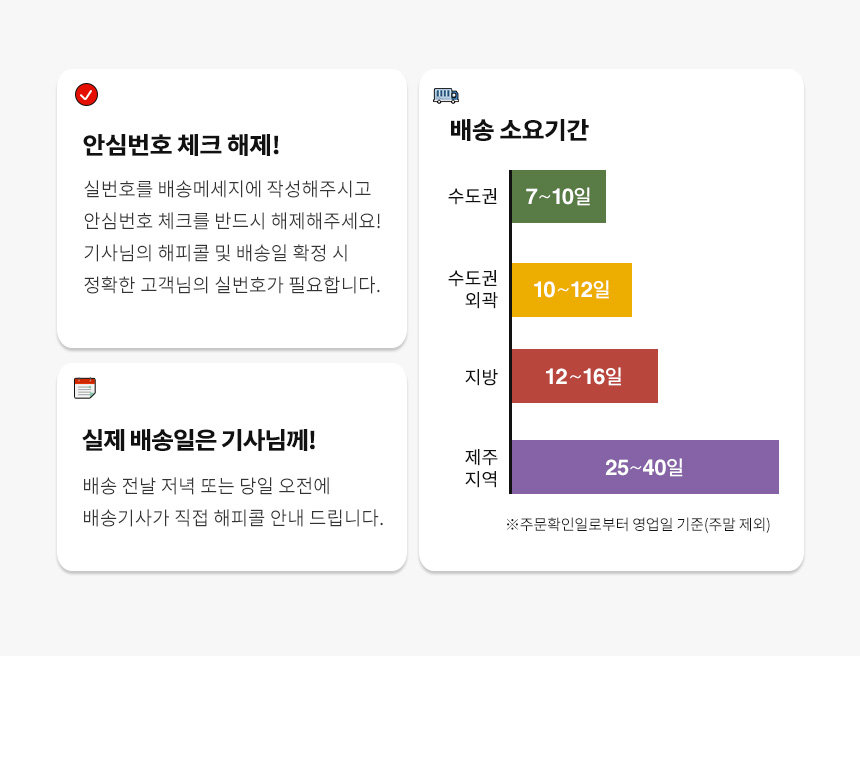Click the 안심번호 체크 해제! heading
The height and width of the screenshot is (775, 860).
coord(181,145)
